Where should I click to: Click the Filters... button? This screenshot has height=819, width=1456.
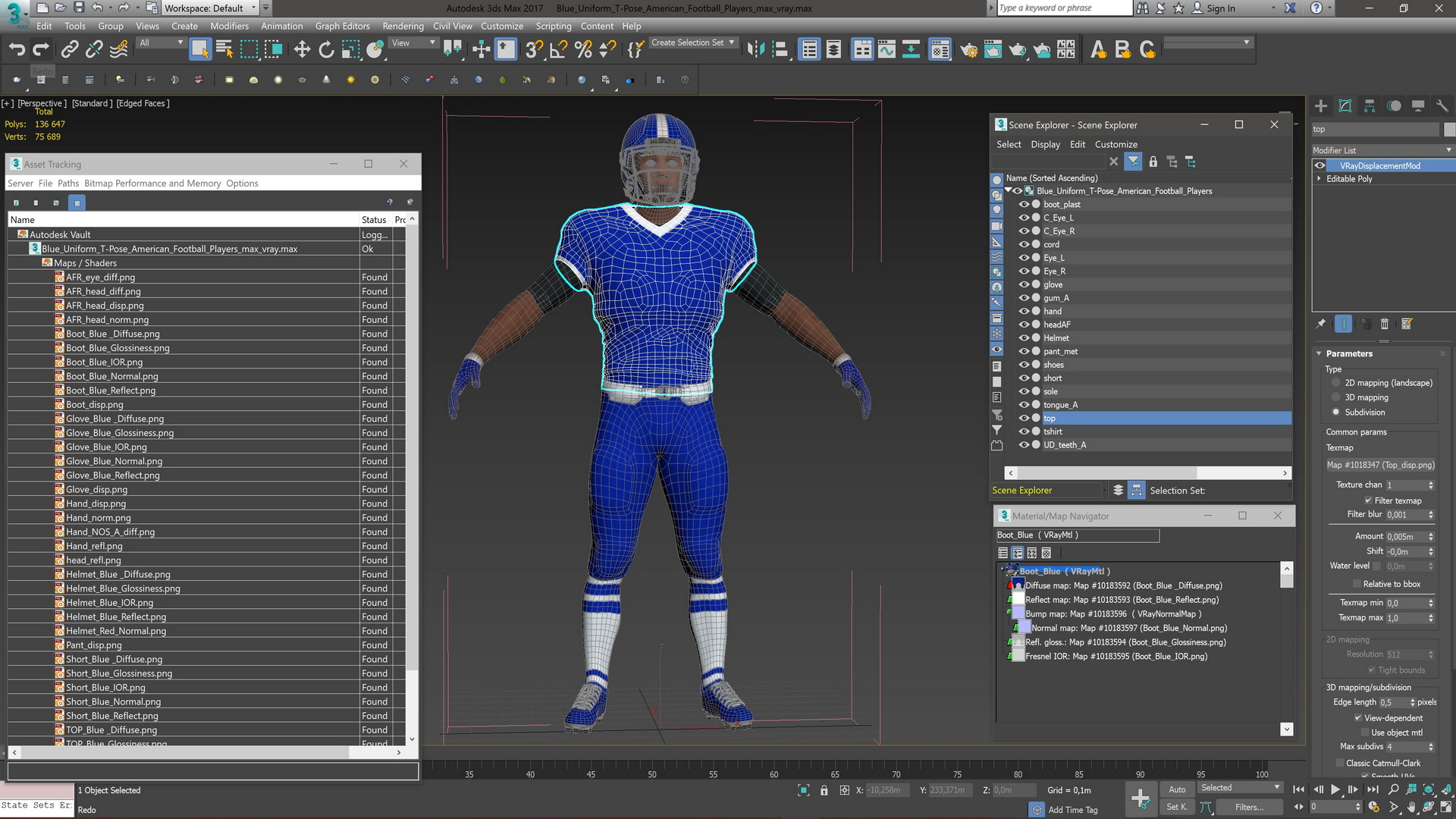point(1248,807)
